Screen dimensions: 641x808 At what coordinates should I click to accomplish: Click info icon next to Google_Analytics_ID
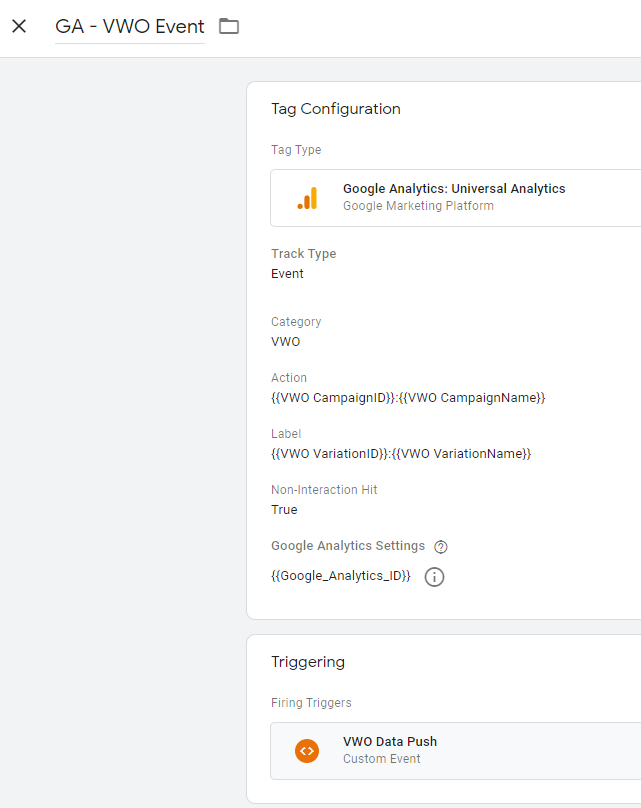click(x=434, y=577)
